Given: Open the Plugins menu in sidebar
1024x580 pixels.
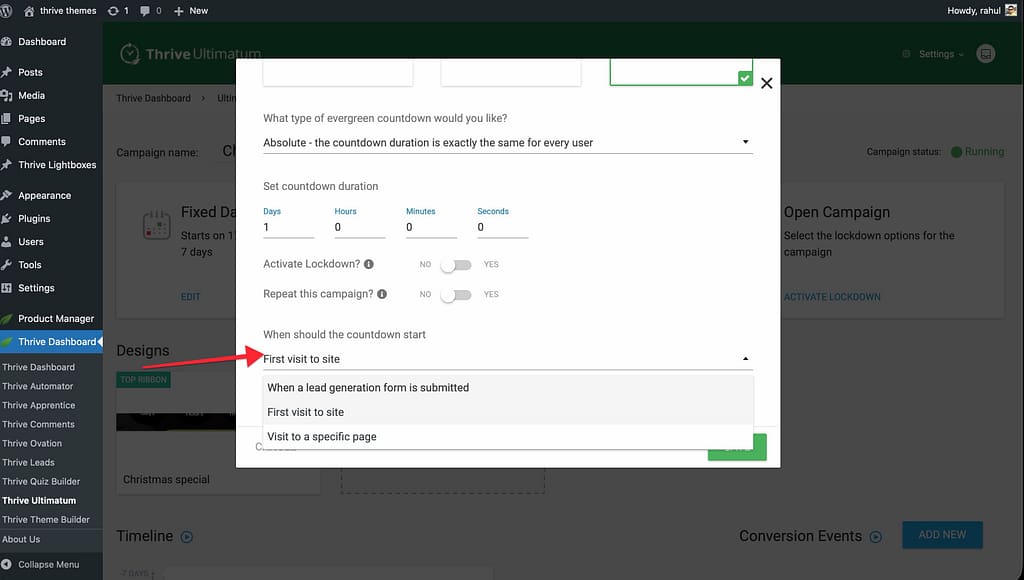Looking at the screenshot, I should (34, 218).
